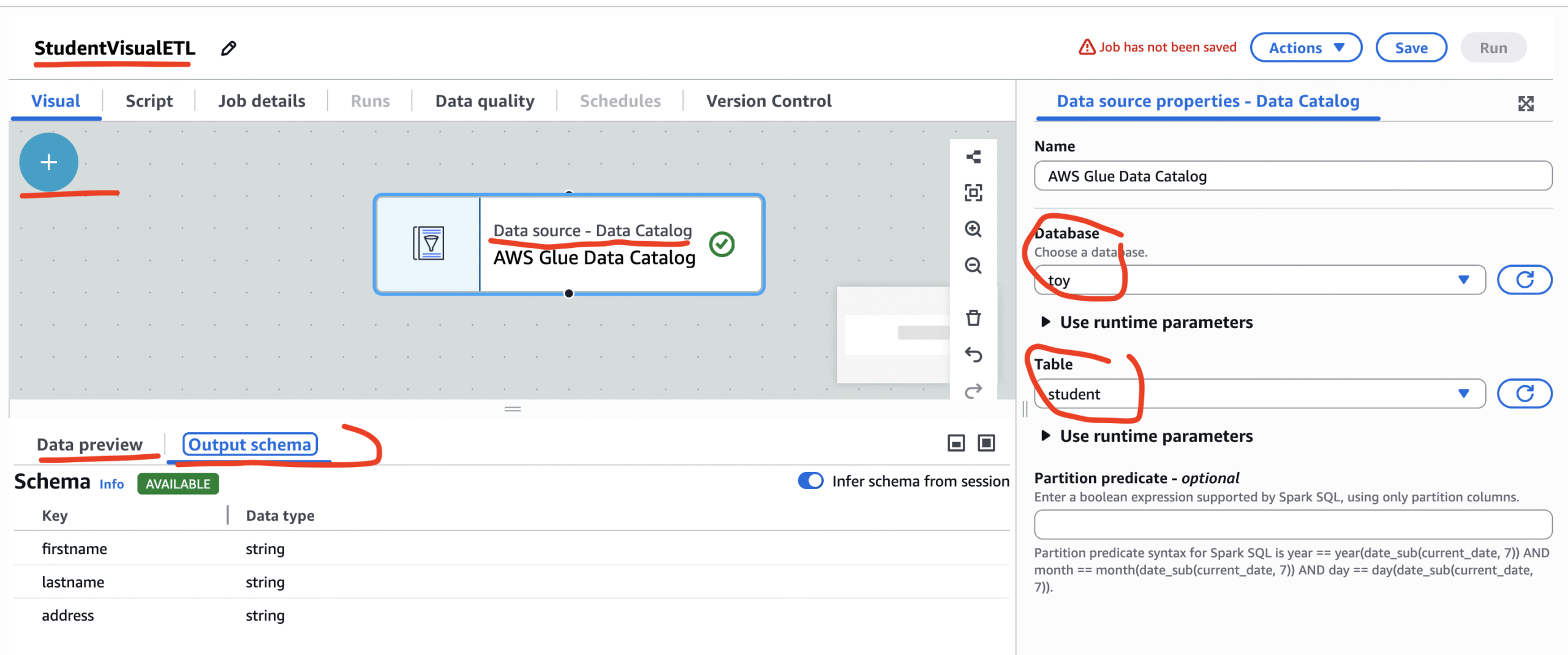Screen dimensions: 1568x655
Task: Open the Database dropdown showing toy
Action: pyautogui.click(x=1259, y=280)
